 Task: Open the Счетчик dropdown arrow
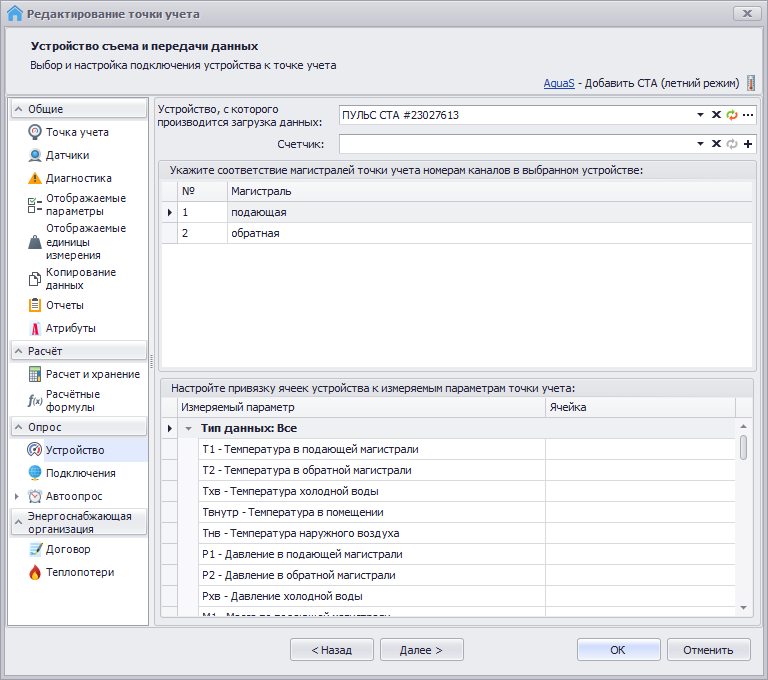pyautogui.click(x=700, y=144)
